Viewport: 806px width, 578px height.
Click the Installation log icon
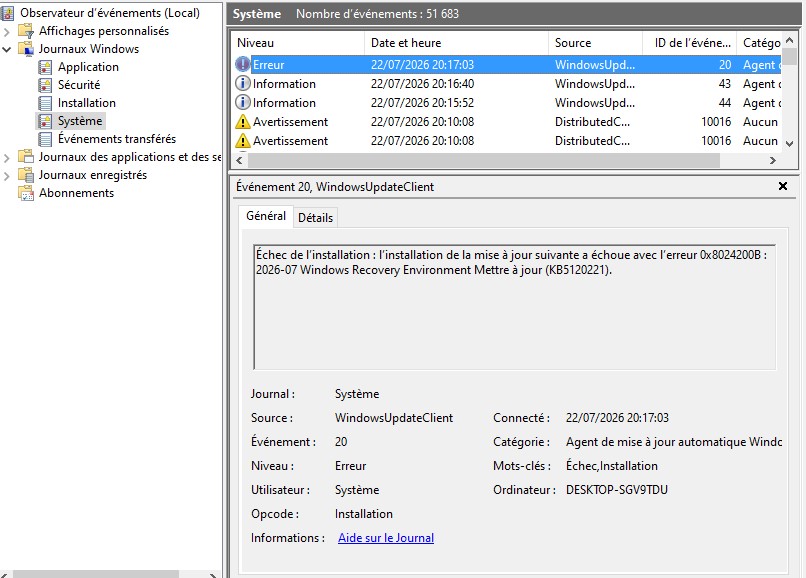click(45, 103)
